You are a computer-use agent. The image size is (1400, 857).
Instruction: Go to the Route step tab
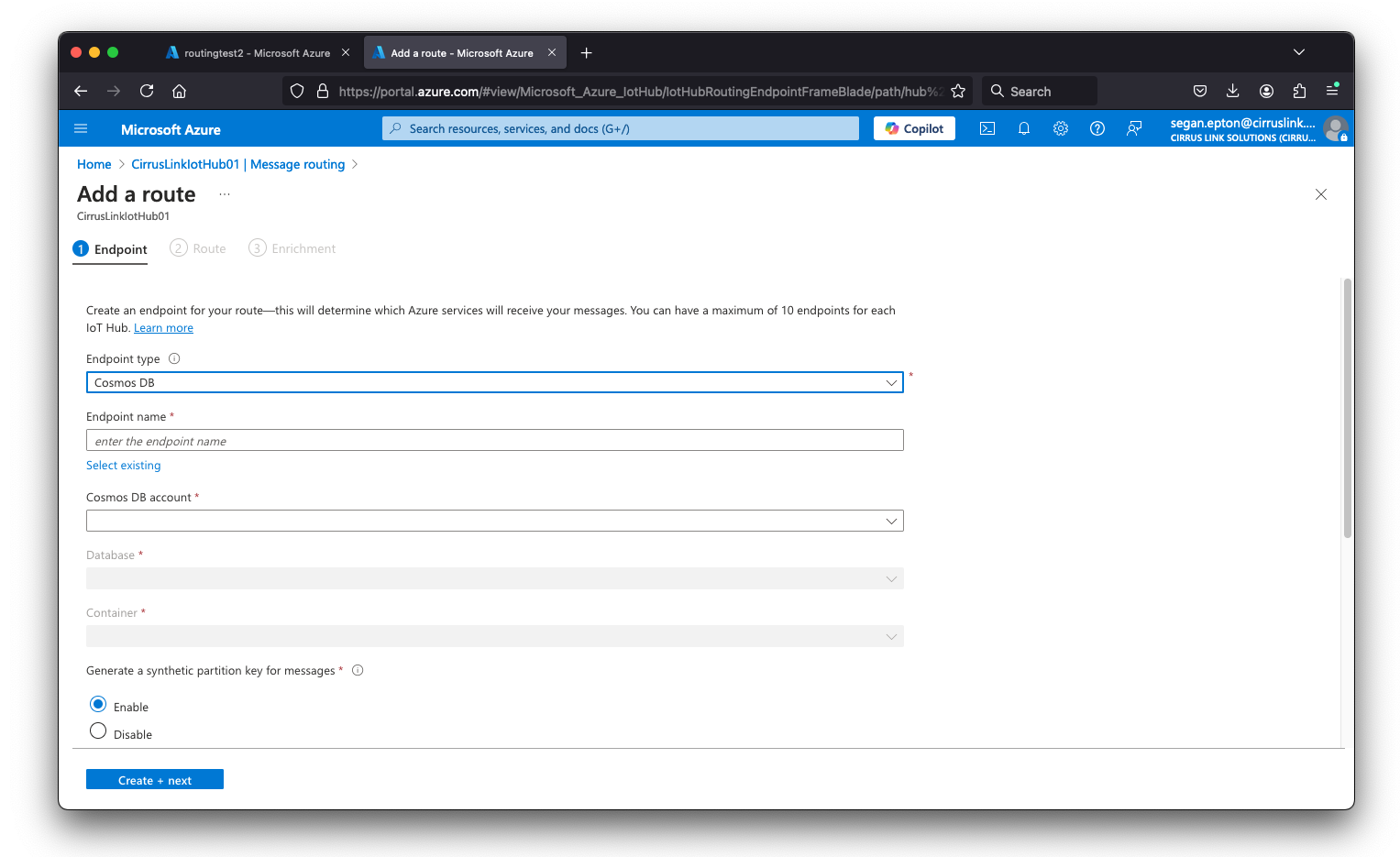tap(199, 249)
